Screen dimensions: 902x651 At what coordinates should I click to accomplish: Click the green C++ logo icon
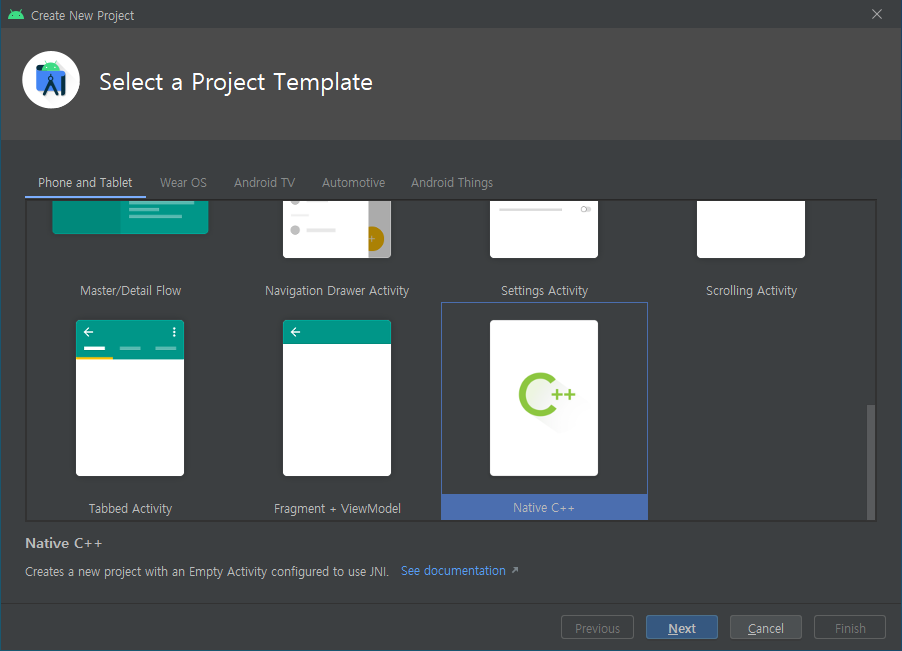pyautogui.click(x=546, y=395)
